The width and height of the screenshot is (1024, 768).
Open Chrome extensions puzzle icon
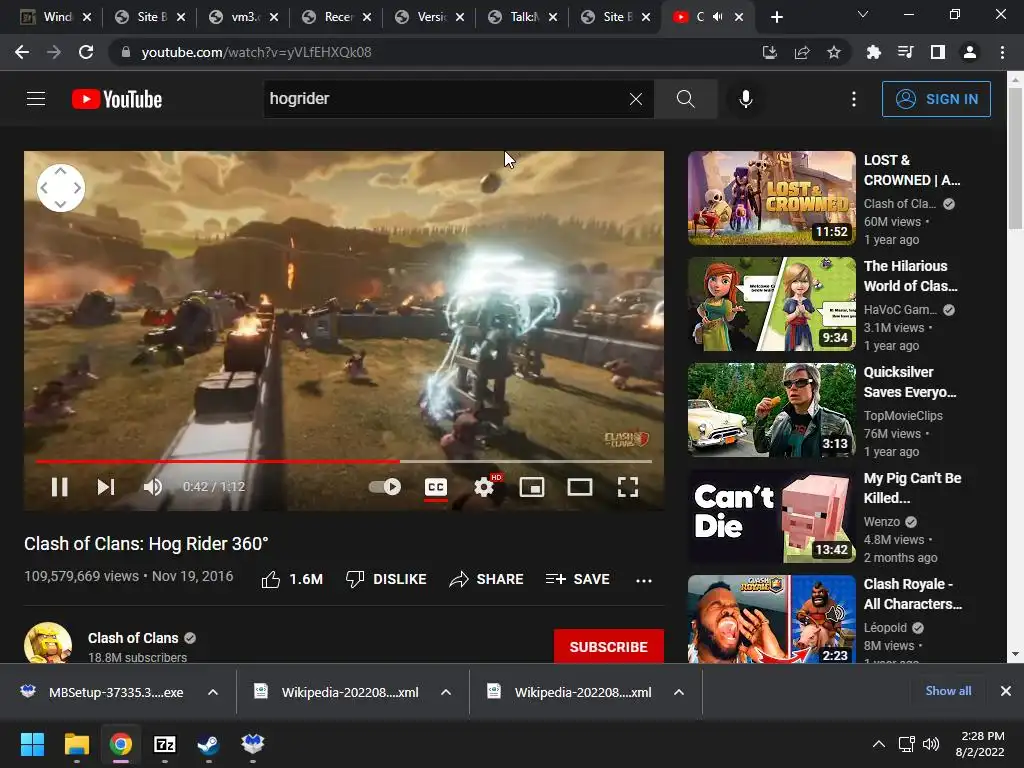(874, 52)
